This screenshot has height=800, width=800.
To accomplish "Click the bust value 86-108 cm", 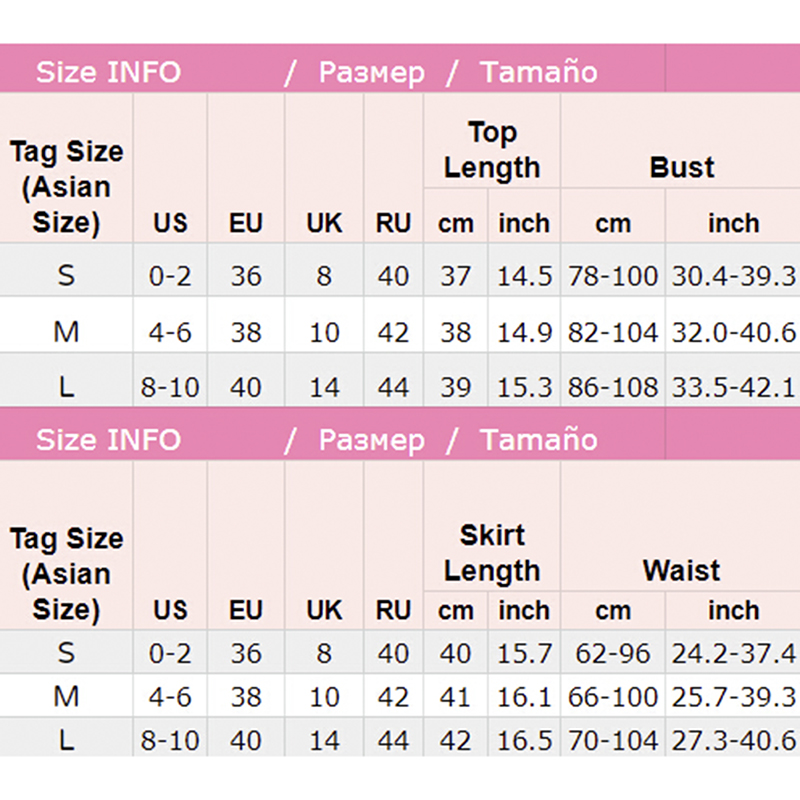I will [x=613, y=386].
